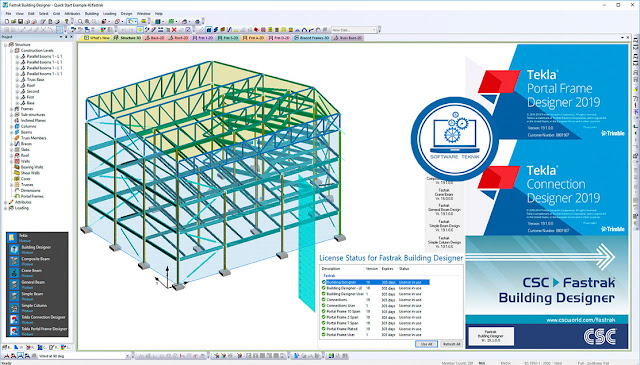640x365 pixels.
Task: Select Cores in the project tree
Action: (26, 178)
